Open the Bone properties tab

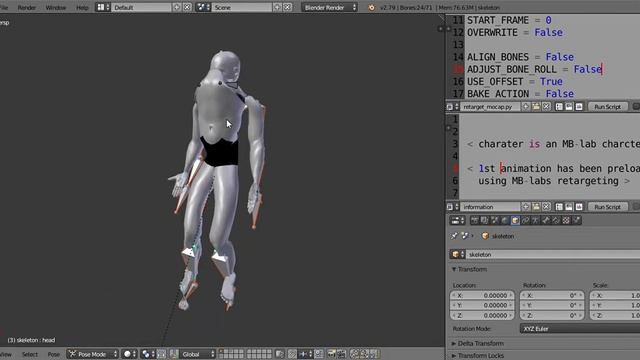pos(545,220)
